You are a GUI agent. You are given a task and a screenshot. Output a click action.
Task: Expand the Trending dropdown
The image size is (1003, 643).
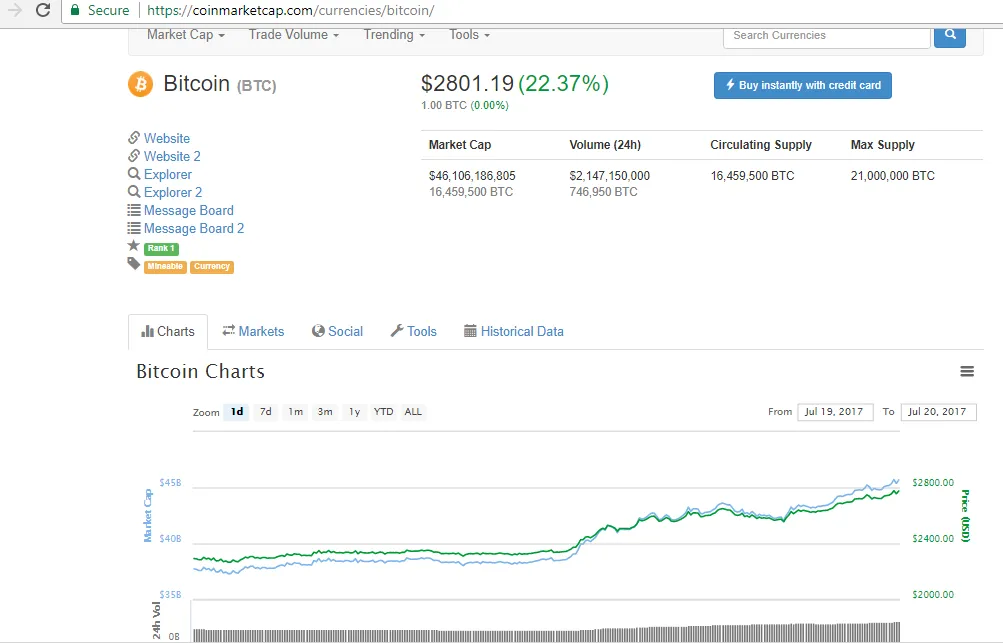pyautogui.click(x=394, y=35)
